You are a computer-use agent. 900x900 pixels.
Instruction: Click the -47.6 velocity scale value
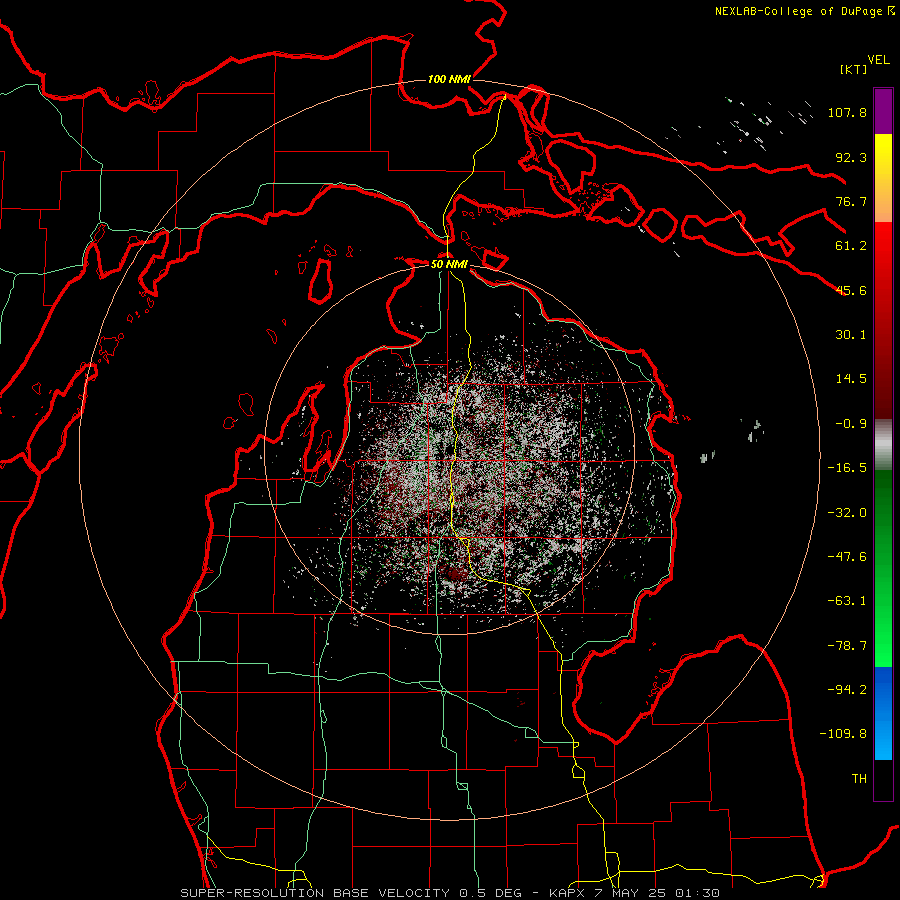click(x=847, y=557)
